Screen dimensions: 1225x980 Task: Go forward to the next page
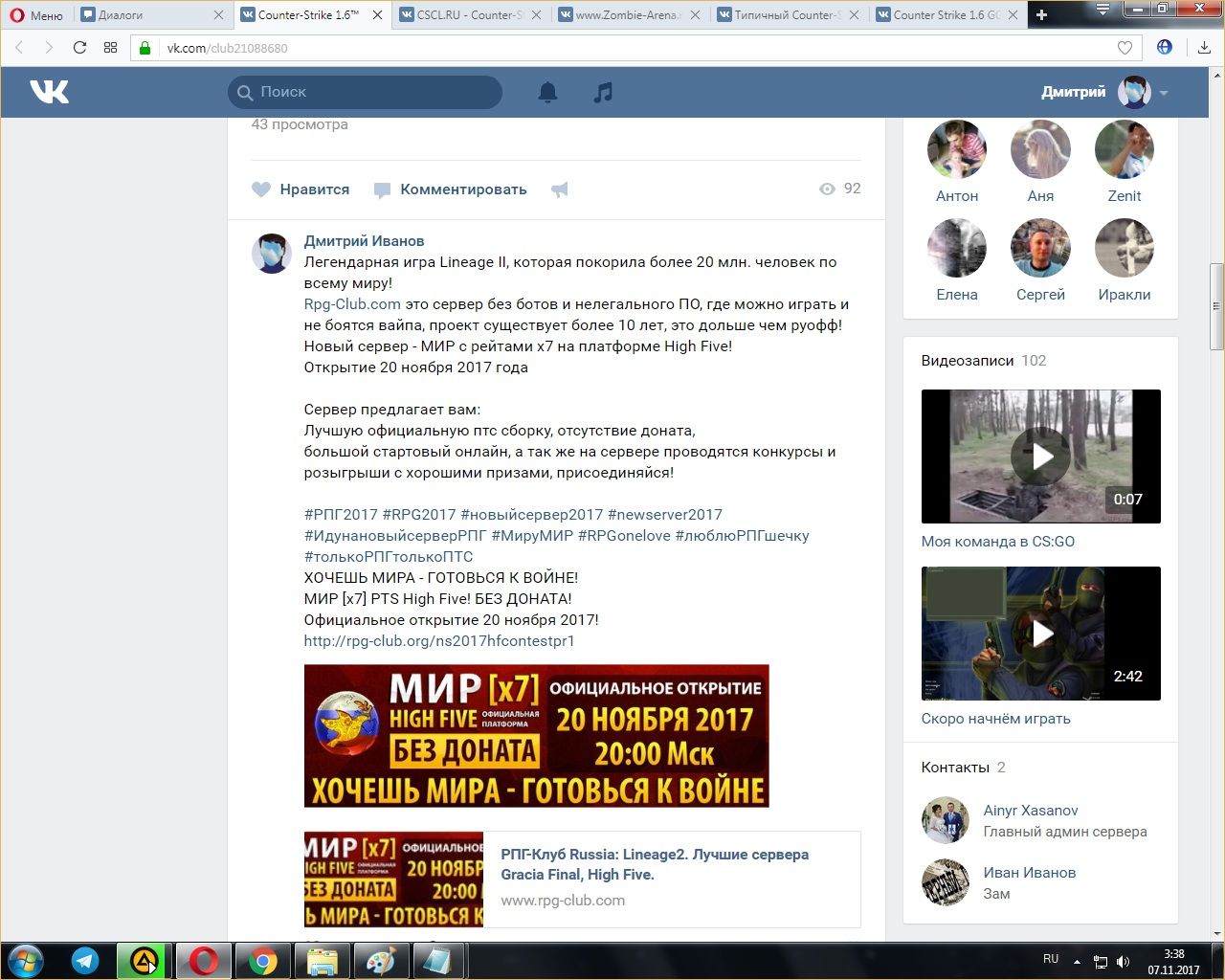coord(50,48)
